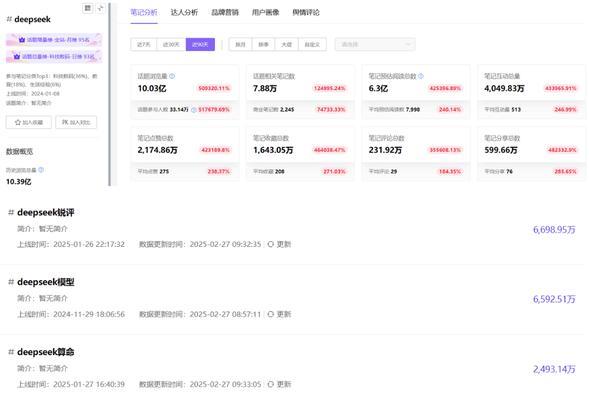589x400 pixels.
Task: Click the red percentage badge beside 10.03亿
Action: (214, 88)
